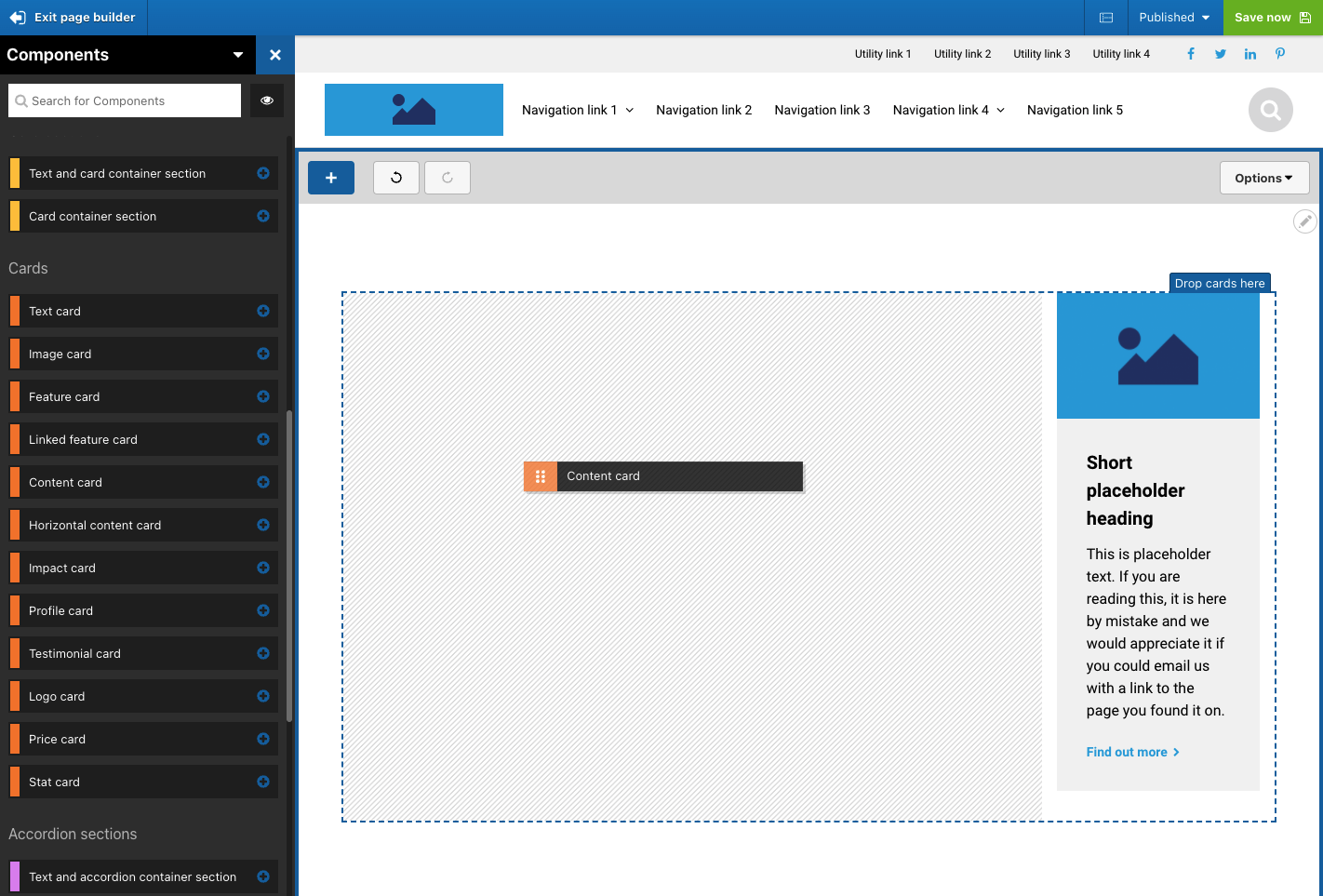Add the Feature card via its plus icon
Image resolution: width=1323 pixels, height=896 pixels.
(263, 396)
